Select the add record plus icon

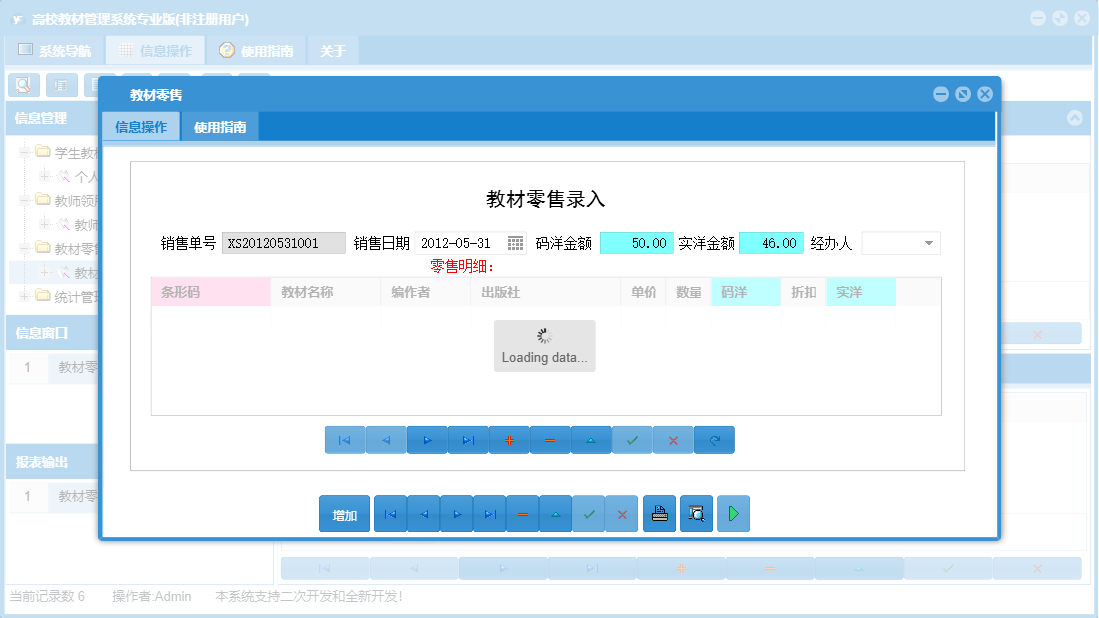[509, 439]
